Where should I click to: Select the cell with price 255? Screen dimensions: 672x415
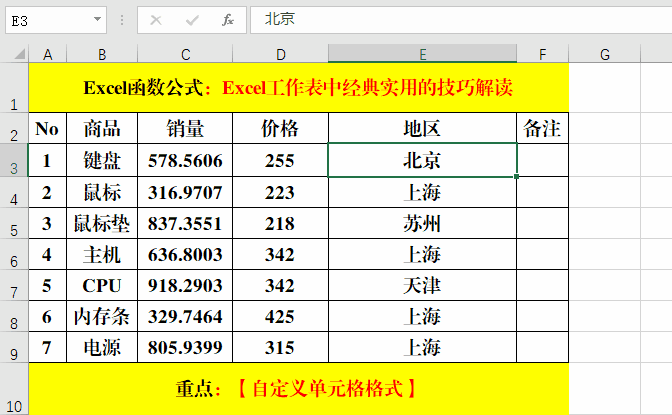[x=280, y=160]
